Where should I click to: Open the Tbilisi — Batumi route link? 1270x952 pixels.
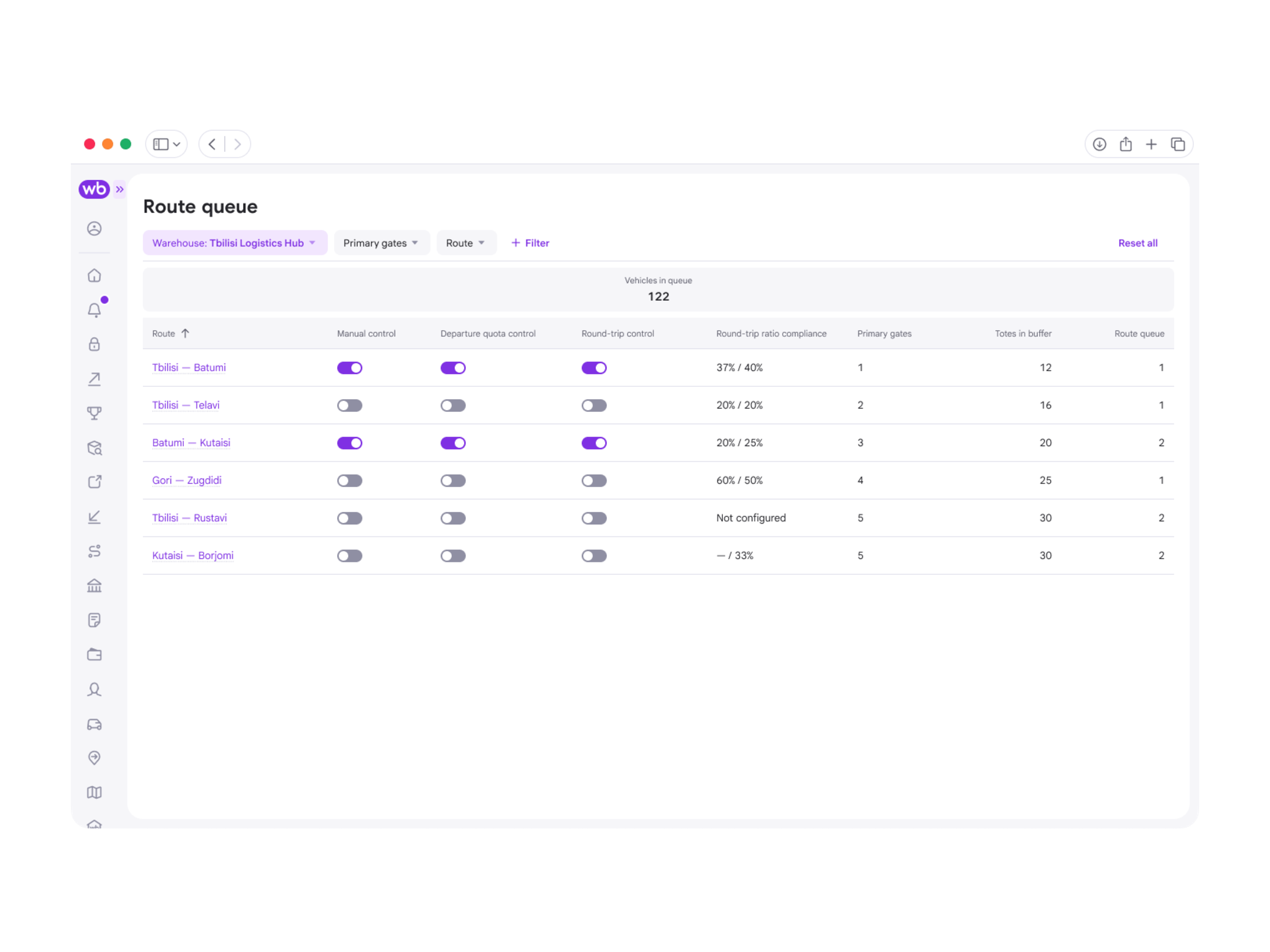189,368
